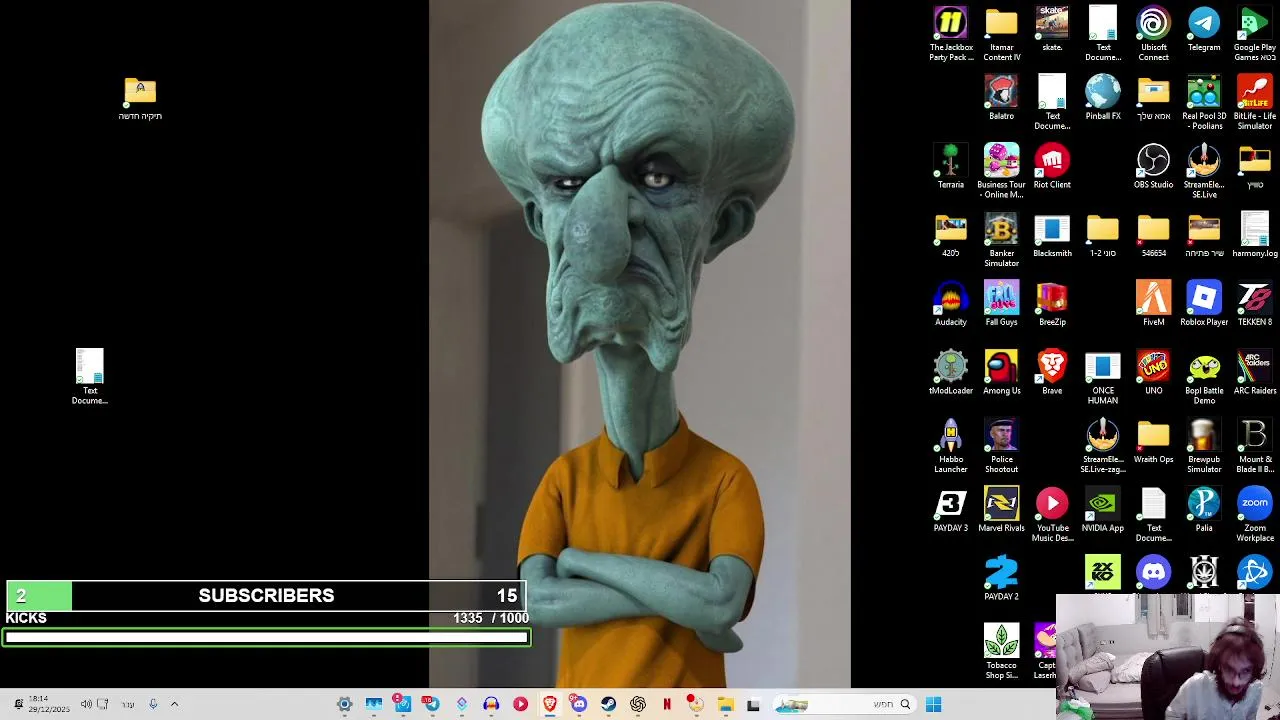The image size is (1280, 720).
Task: Open Marvel Rivals shortcut
Action: [1001, 511]
